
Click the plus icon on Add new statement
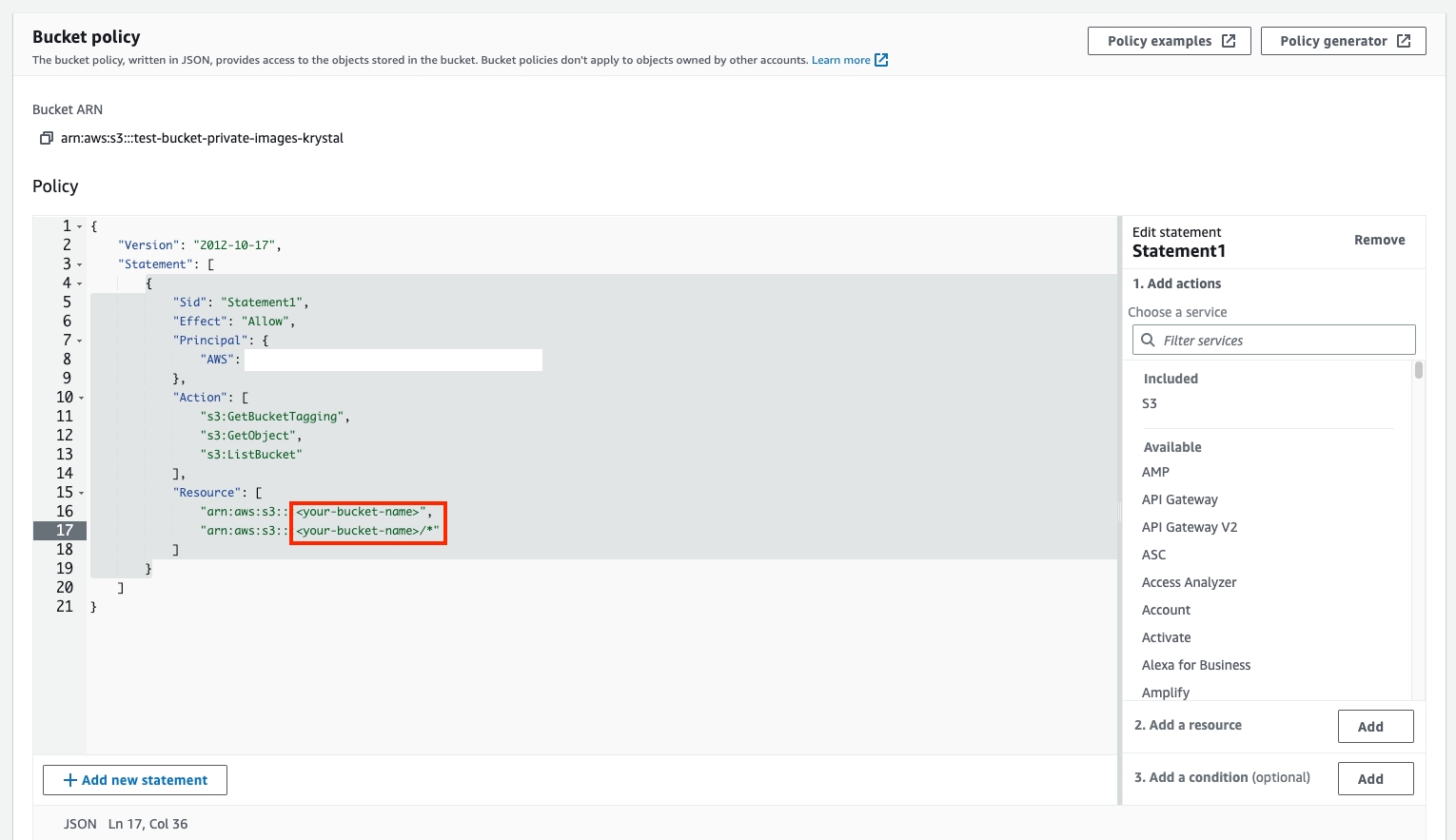[x=69, y=780]
